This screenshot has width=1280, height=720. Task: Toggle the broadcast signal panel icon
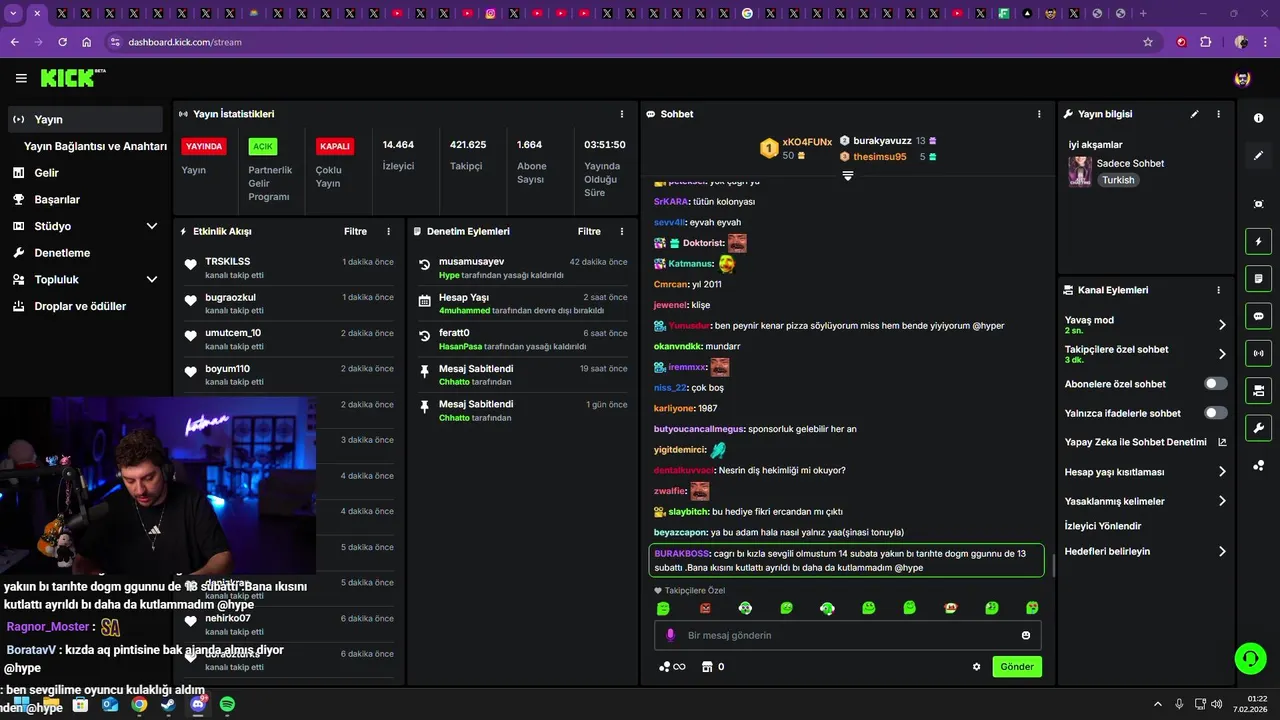(1258, 353)
